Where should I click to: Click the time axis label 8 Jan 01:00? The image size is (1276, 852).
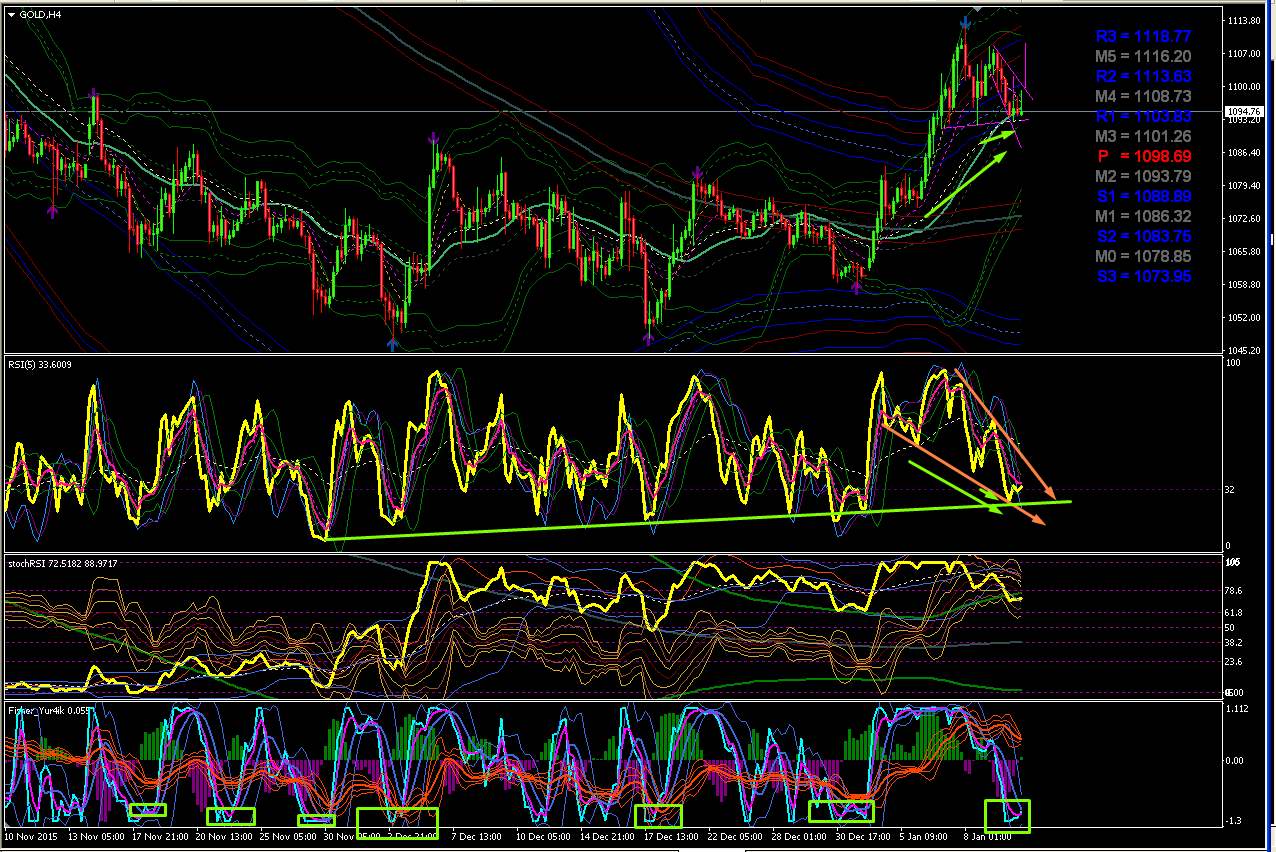(988, 834)
